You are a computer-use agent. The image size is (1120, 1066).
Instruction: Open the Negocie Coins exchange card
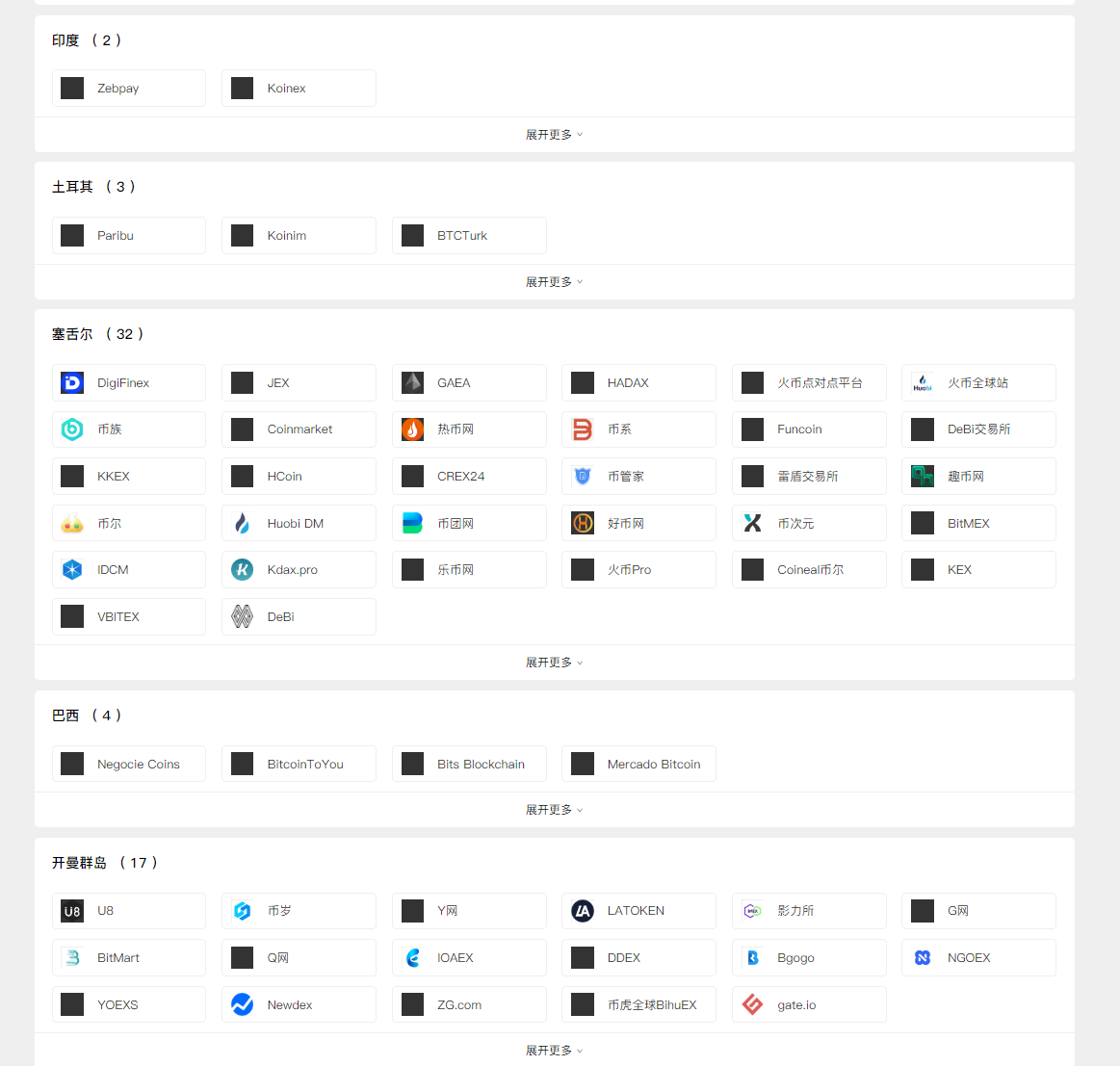tap(129, 764)
